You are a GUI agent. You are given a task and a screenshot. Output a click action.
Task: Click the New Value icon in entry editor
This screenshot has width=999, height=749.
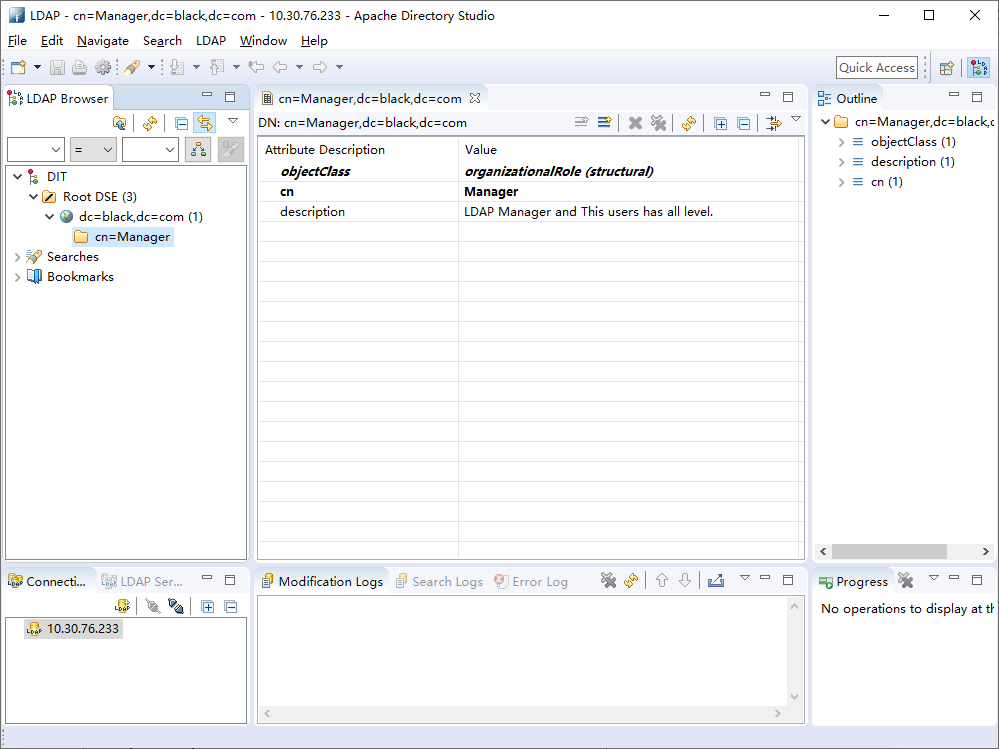coord(581,122)
